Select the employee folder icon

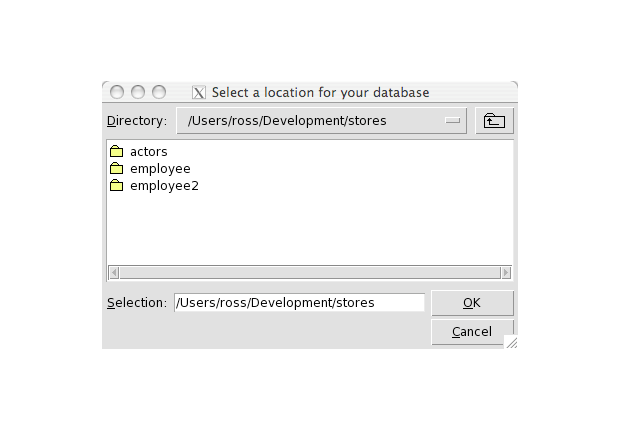(x=116, y=169)
